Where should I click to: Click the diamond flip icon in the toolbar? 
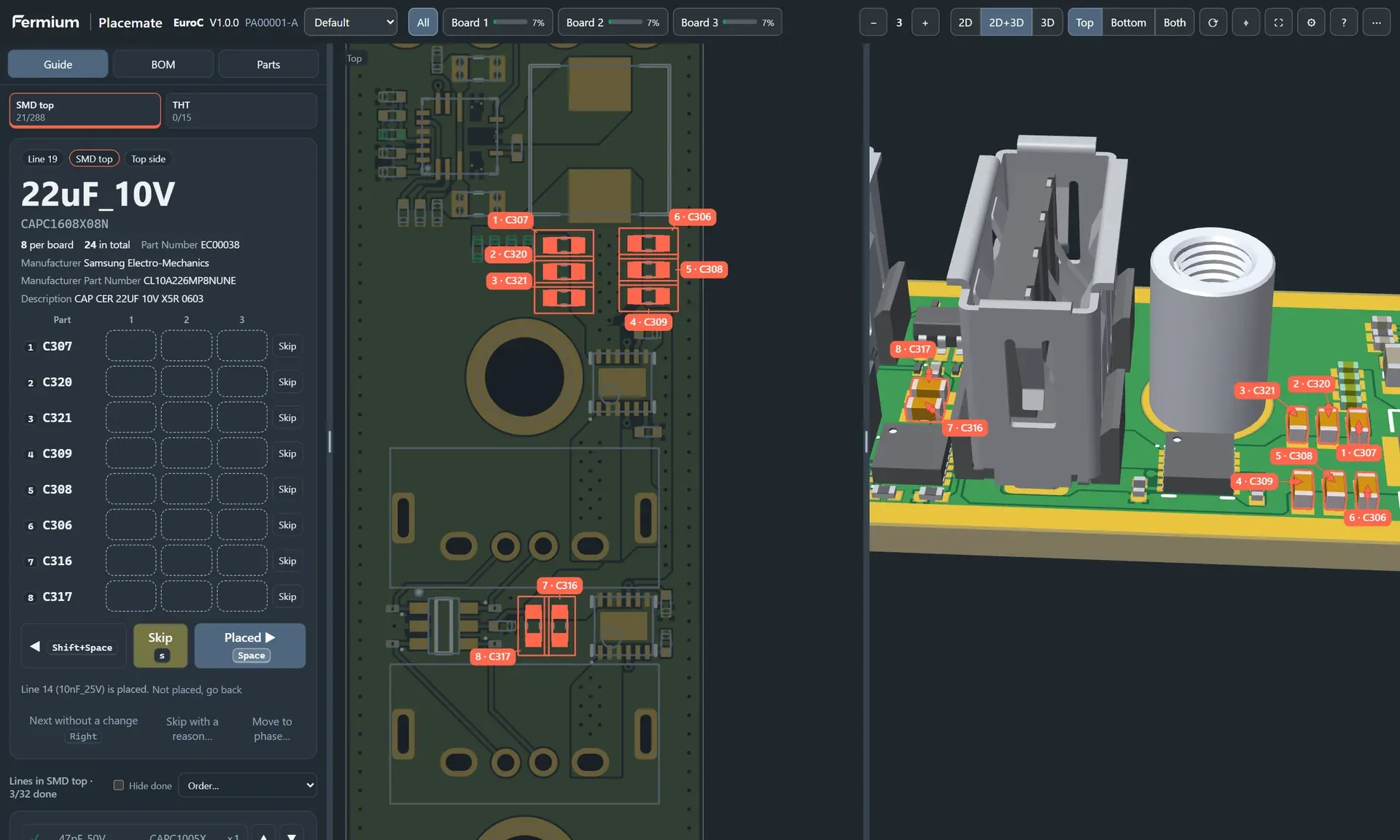click(x=1245, y=23)
